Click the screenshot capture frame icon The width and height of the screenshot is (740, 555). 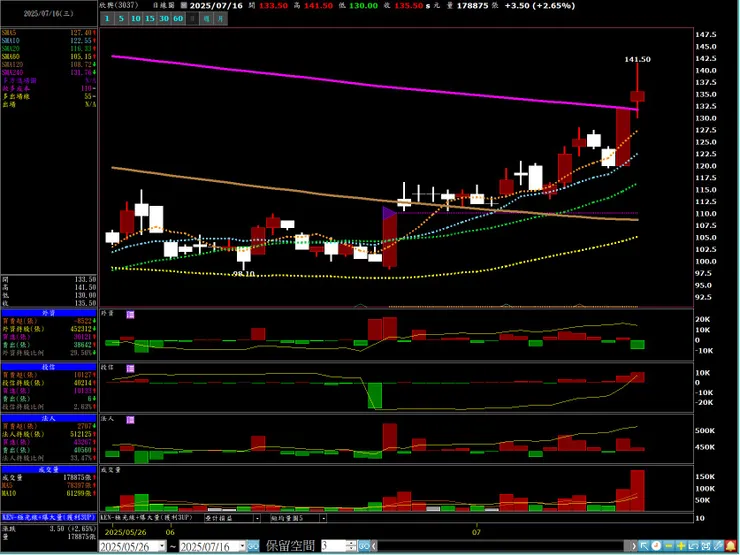706,546
